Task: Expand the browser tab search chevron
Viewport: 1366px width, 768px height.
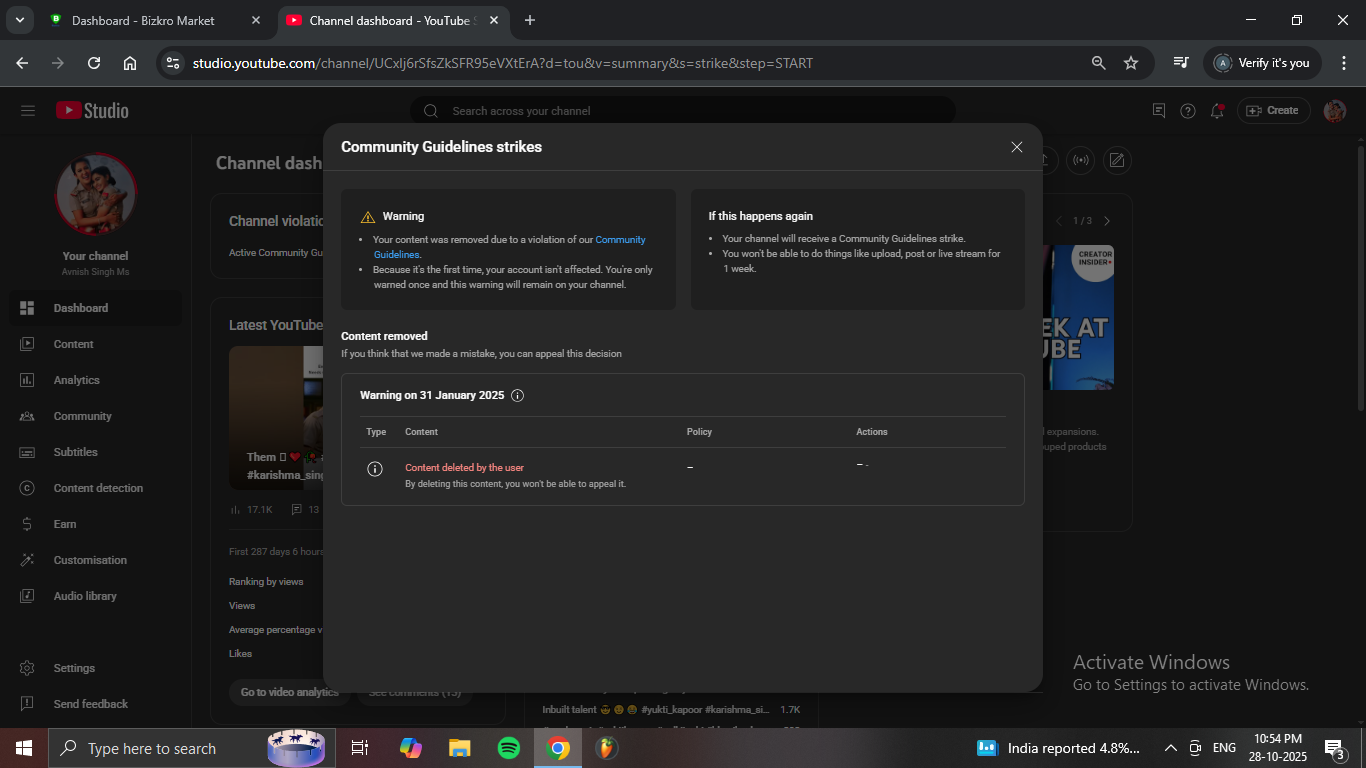Action: click(19, 20)
